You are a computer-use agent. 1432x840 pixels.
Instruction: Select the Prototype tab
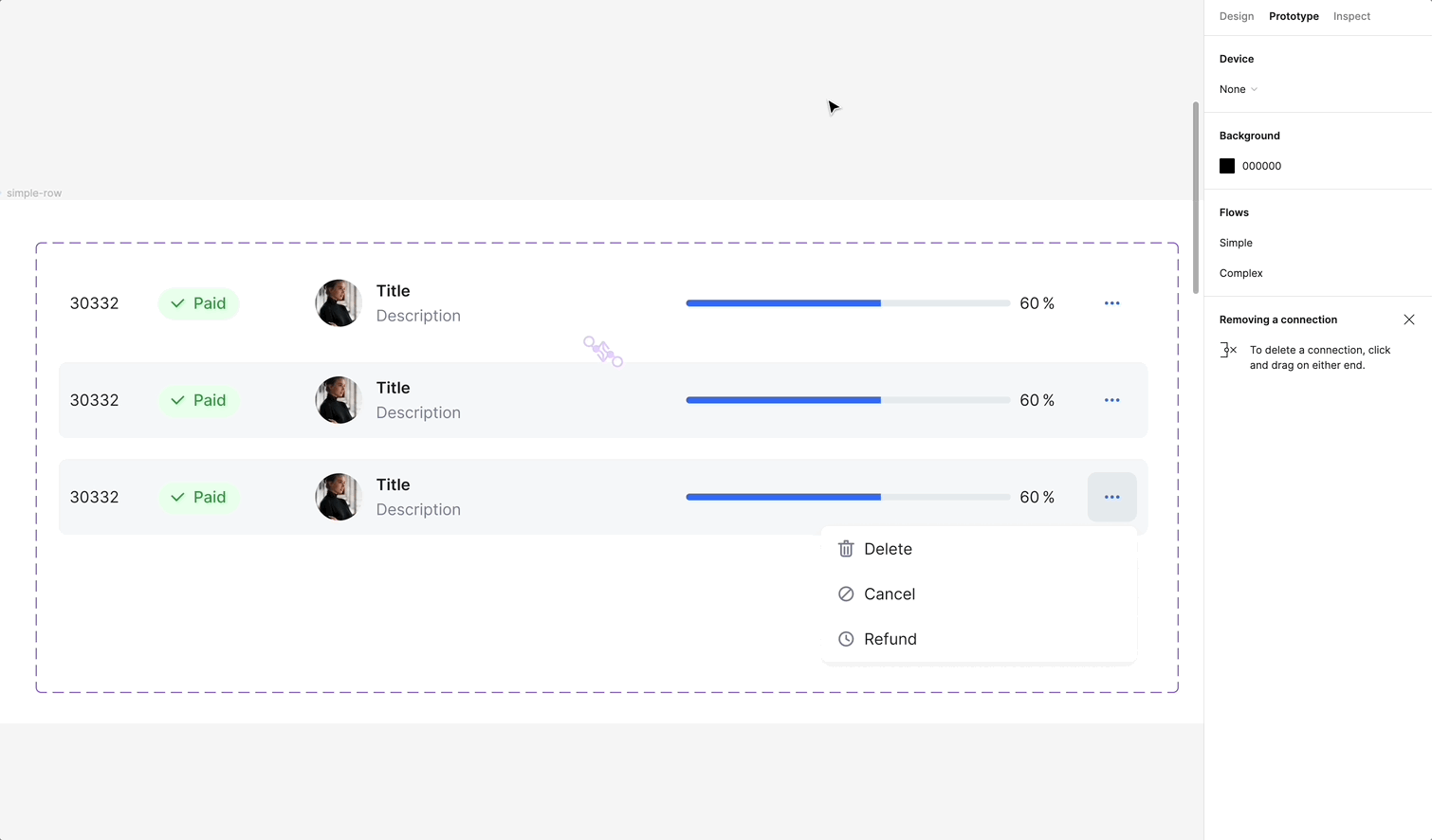(1294, 16)
